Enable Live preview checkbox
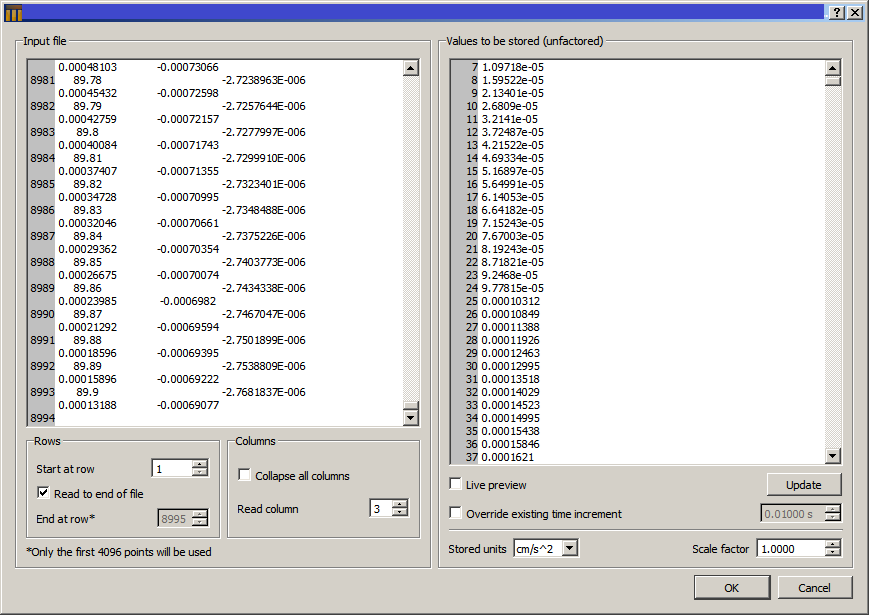 tap(456, 485)
